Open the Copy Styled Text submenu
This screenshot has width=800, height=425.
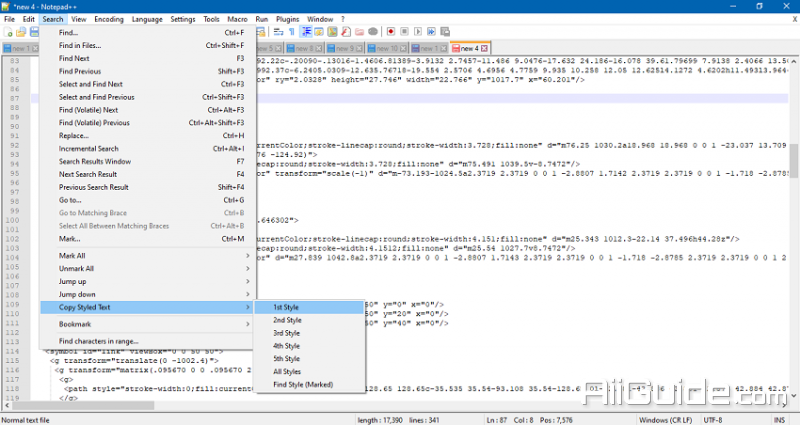pyautogui.click(x=147, y=307)
